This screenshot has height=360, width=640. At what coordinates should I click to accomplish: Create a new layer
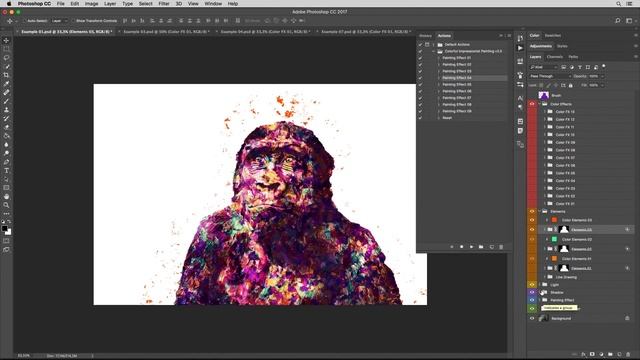click(x=619, y=354)
